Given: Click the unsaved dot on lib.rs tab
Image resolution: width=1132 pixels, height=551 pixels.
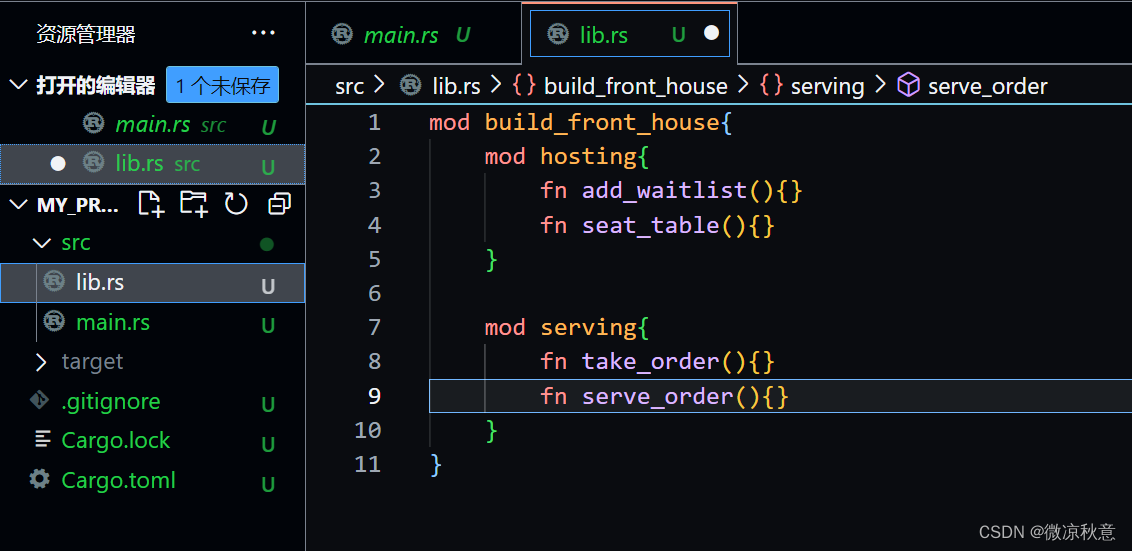Looking at the screenshot, I should pyautogui.click(x=712, y=33).
